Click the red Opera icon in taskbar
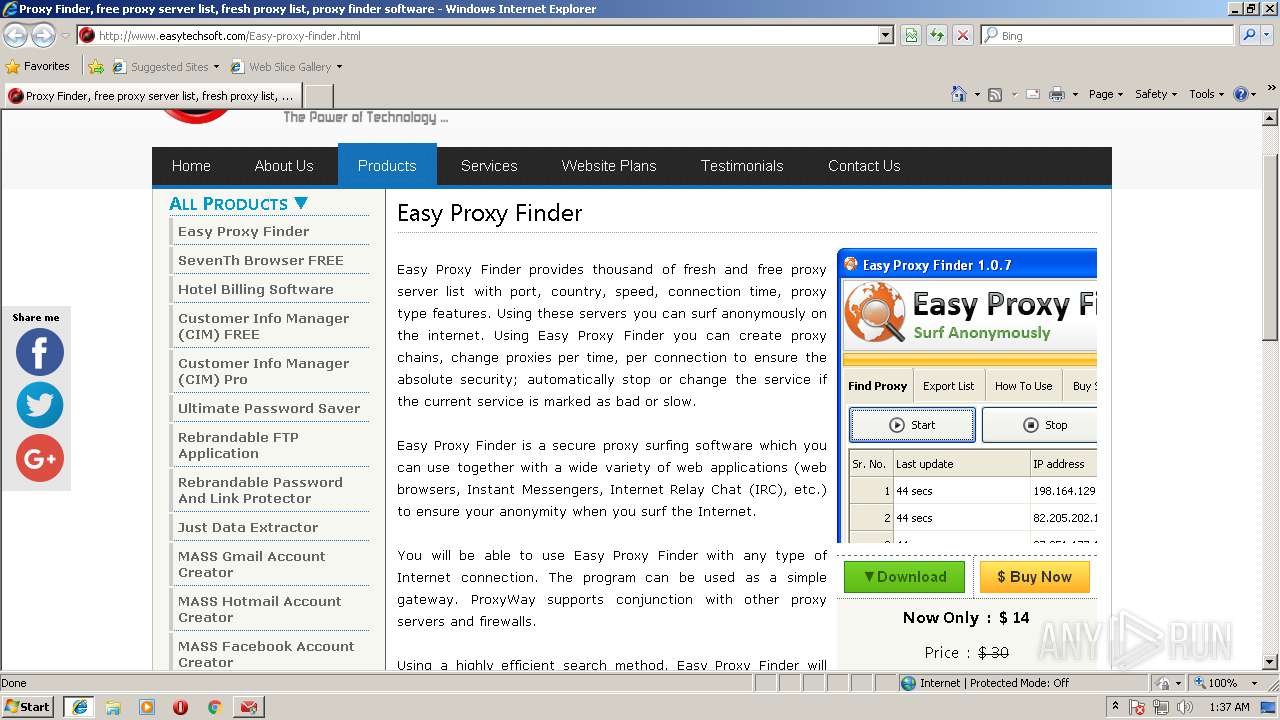Image resolution: width=1280 pixels, height=720 pixels. (x=180, y=707)
